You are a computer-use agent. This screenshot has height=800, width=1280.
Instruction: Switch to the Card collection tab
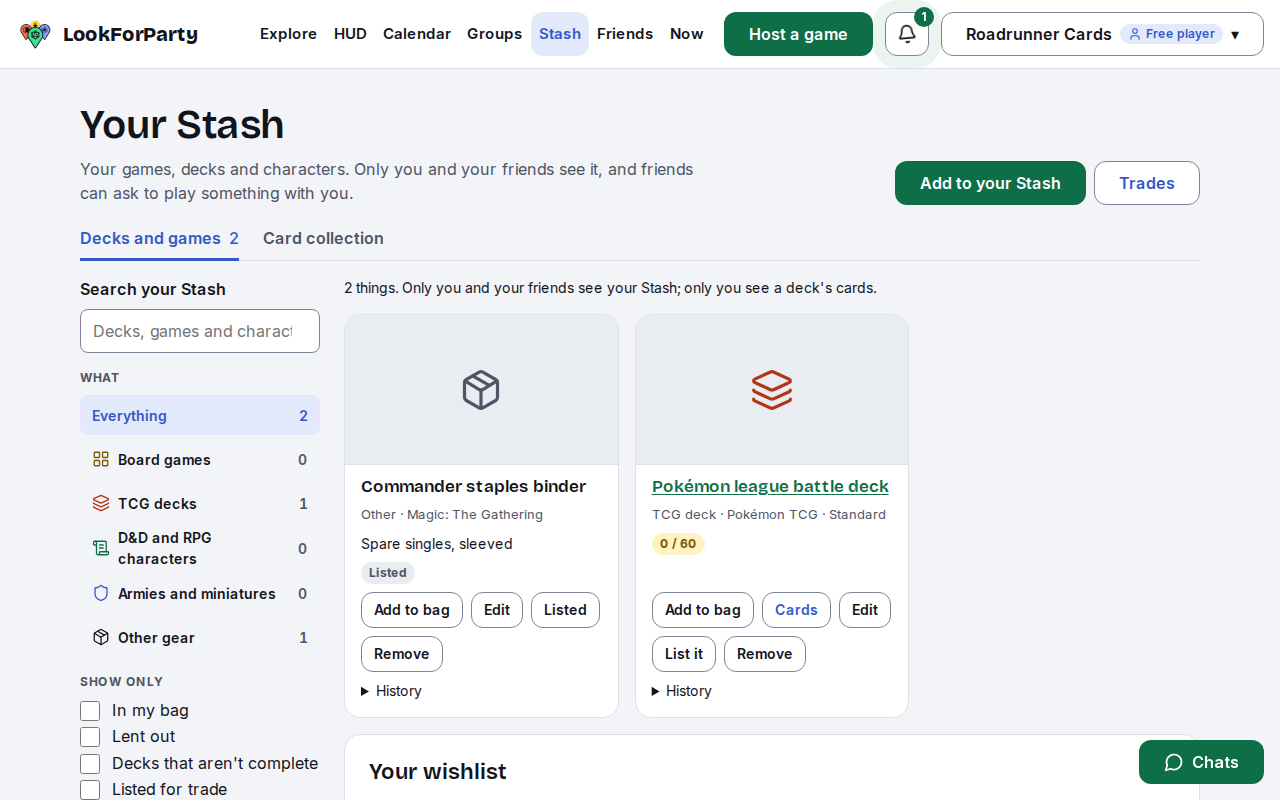[x=323, y=238]
